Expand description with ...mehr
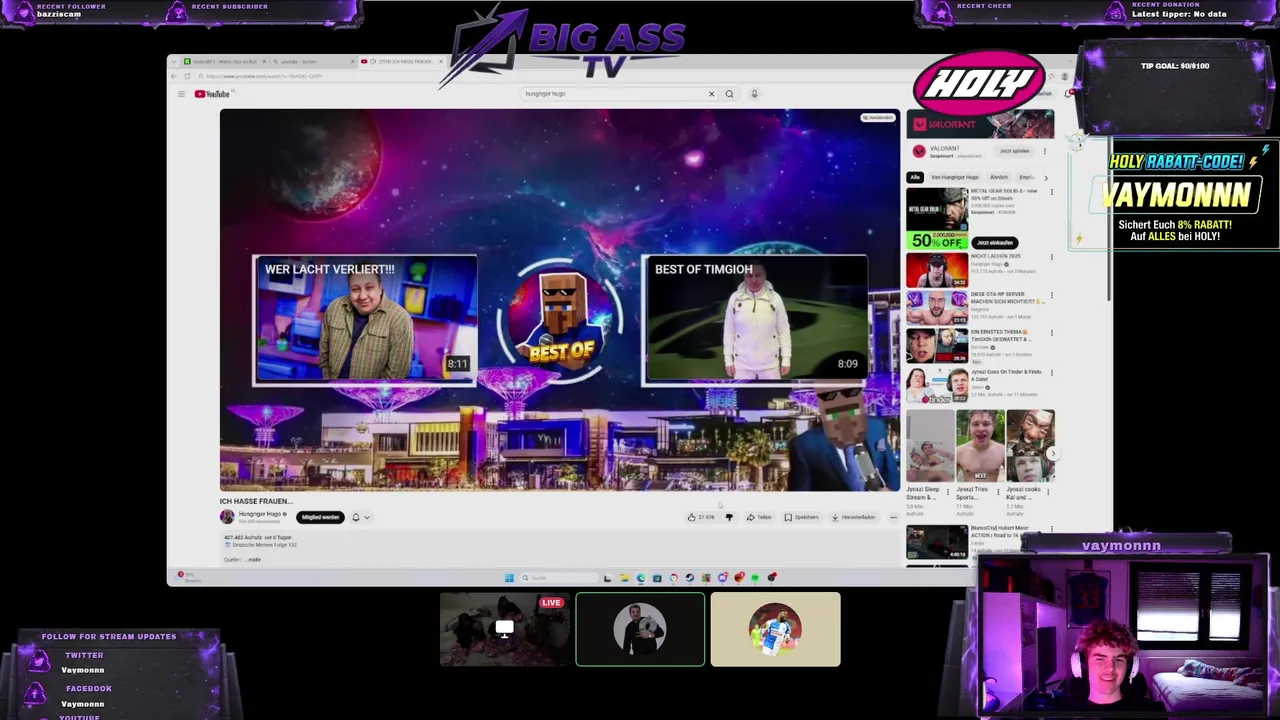Screen dimensions: 1280x720 (253, 559)
